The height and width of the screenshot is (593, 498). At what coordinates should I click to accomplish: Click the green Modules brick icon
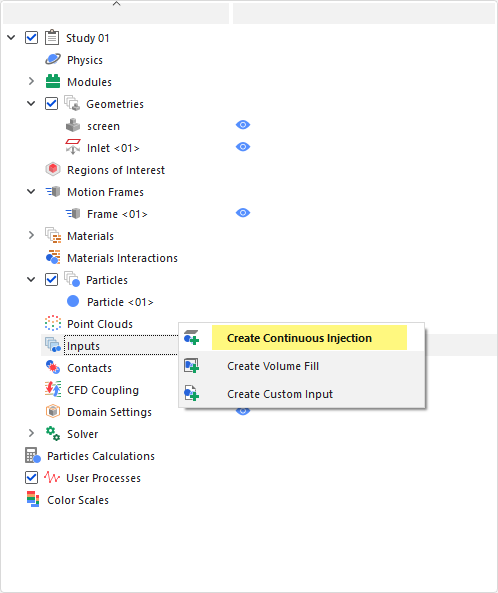pos(53,81)
